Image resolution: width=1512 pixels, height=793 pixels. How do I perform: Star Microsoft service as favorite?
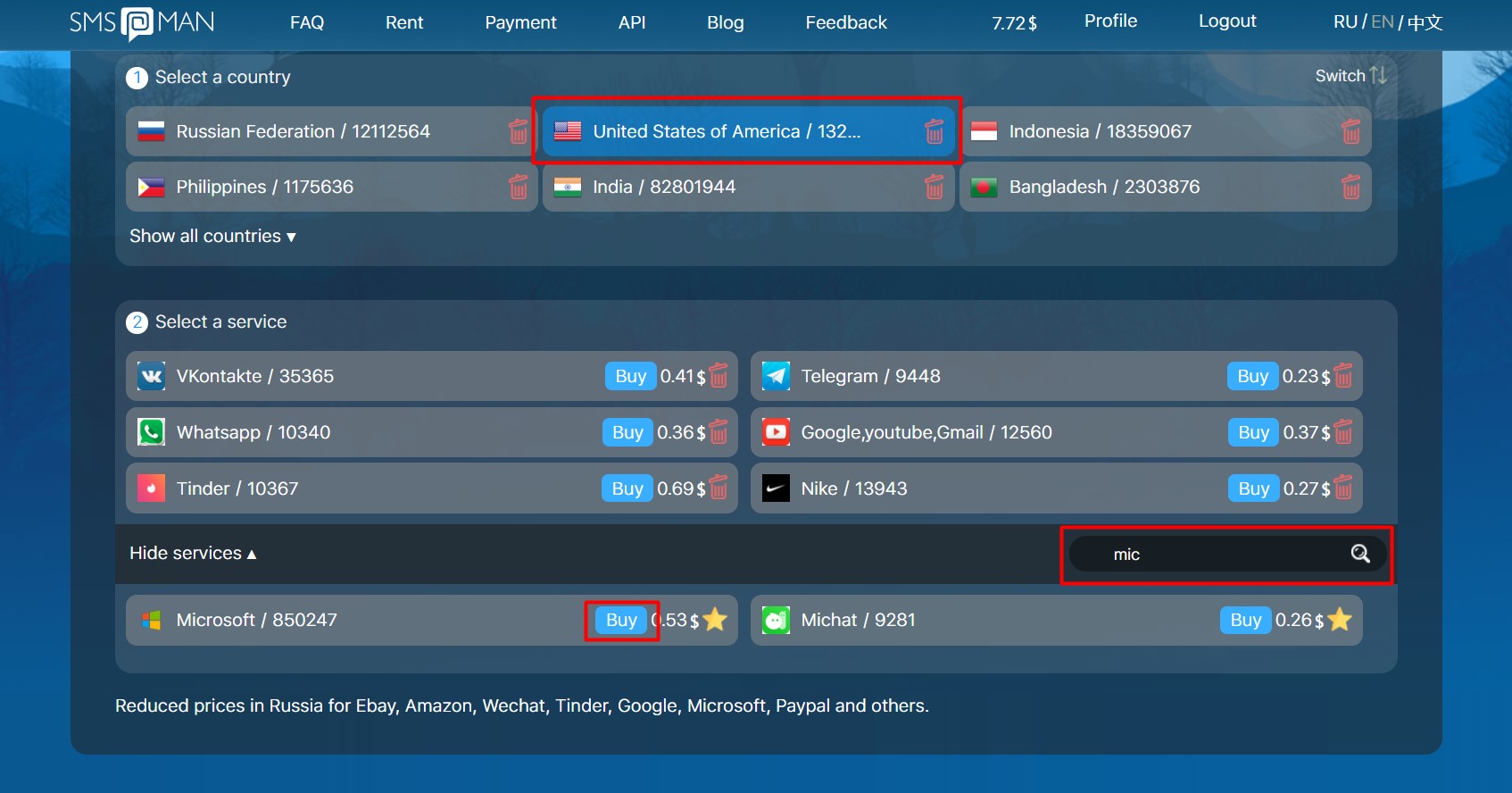pos(715,619)
